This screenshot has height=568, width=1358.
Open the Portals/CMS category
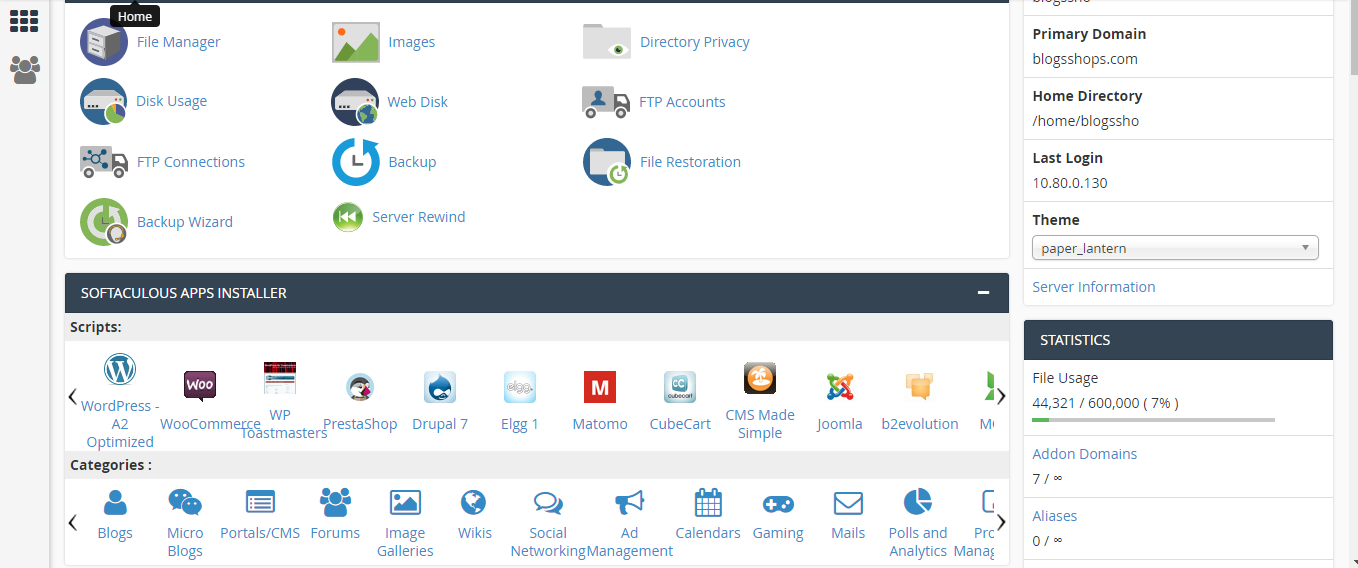260,515
